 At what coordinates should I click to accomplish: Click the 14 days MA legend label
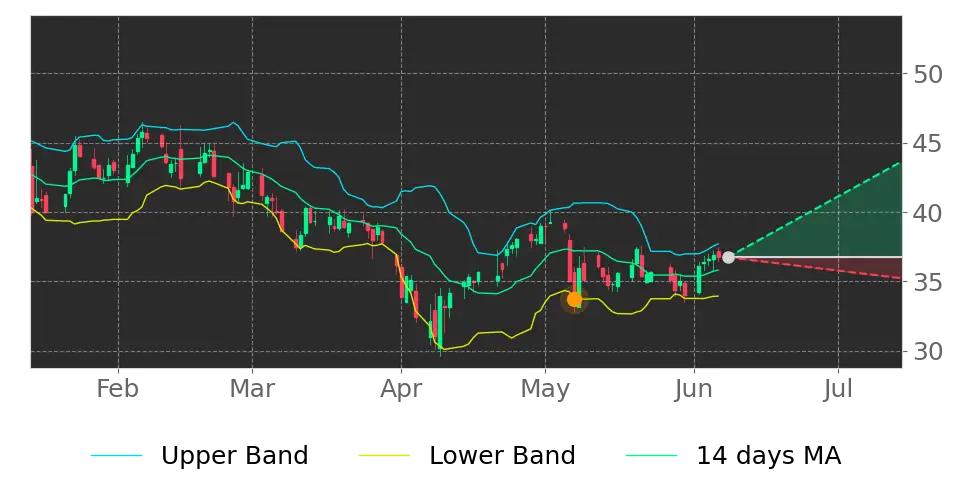pyautogui.click(x=769, y=456)
